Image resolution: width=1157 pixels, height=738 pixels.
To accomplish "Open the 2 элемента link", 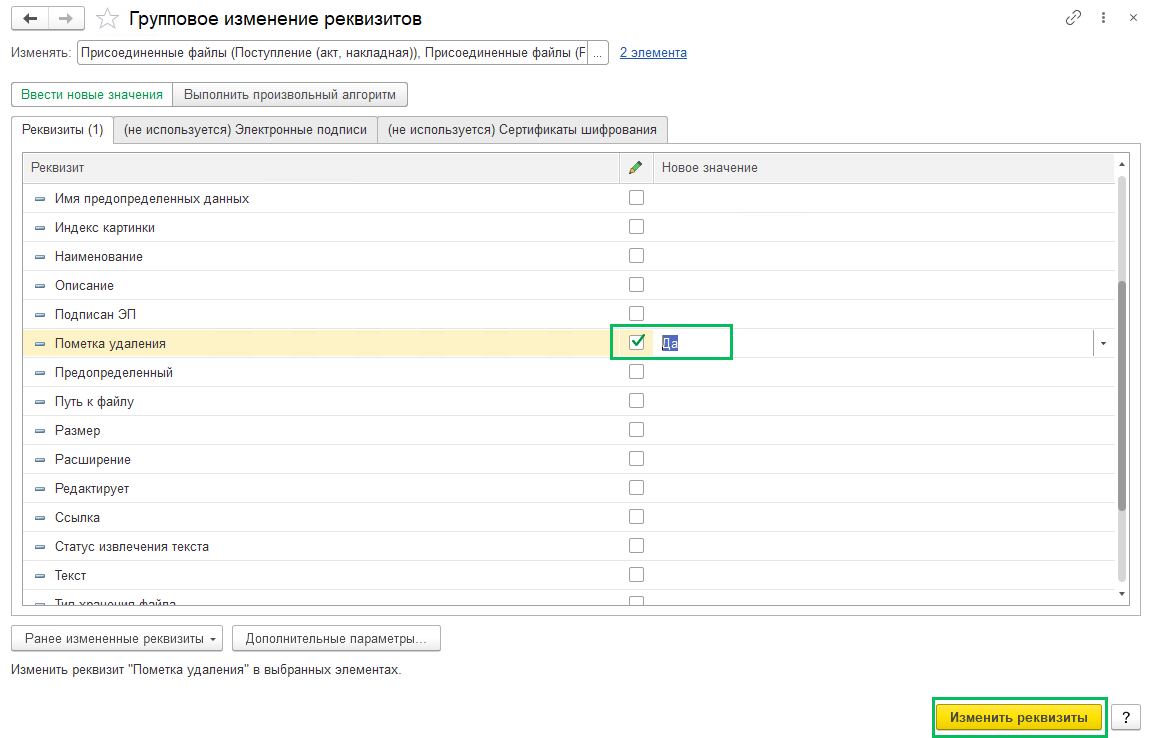I will (x=653, y=52).
